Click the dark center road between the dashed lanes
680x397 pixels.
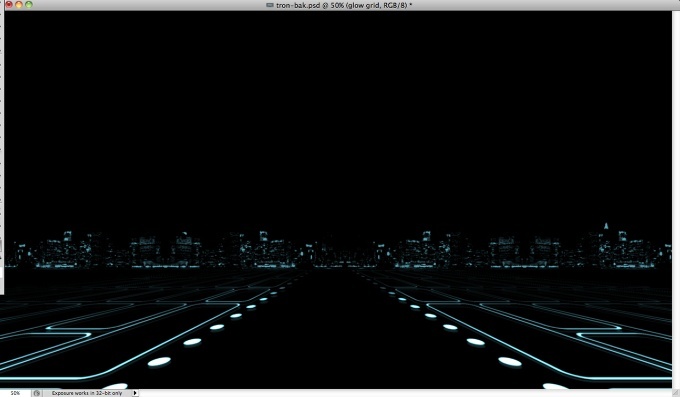click(x=334, y=338)
